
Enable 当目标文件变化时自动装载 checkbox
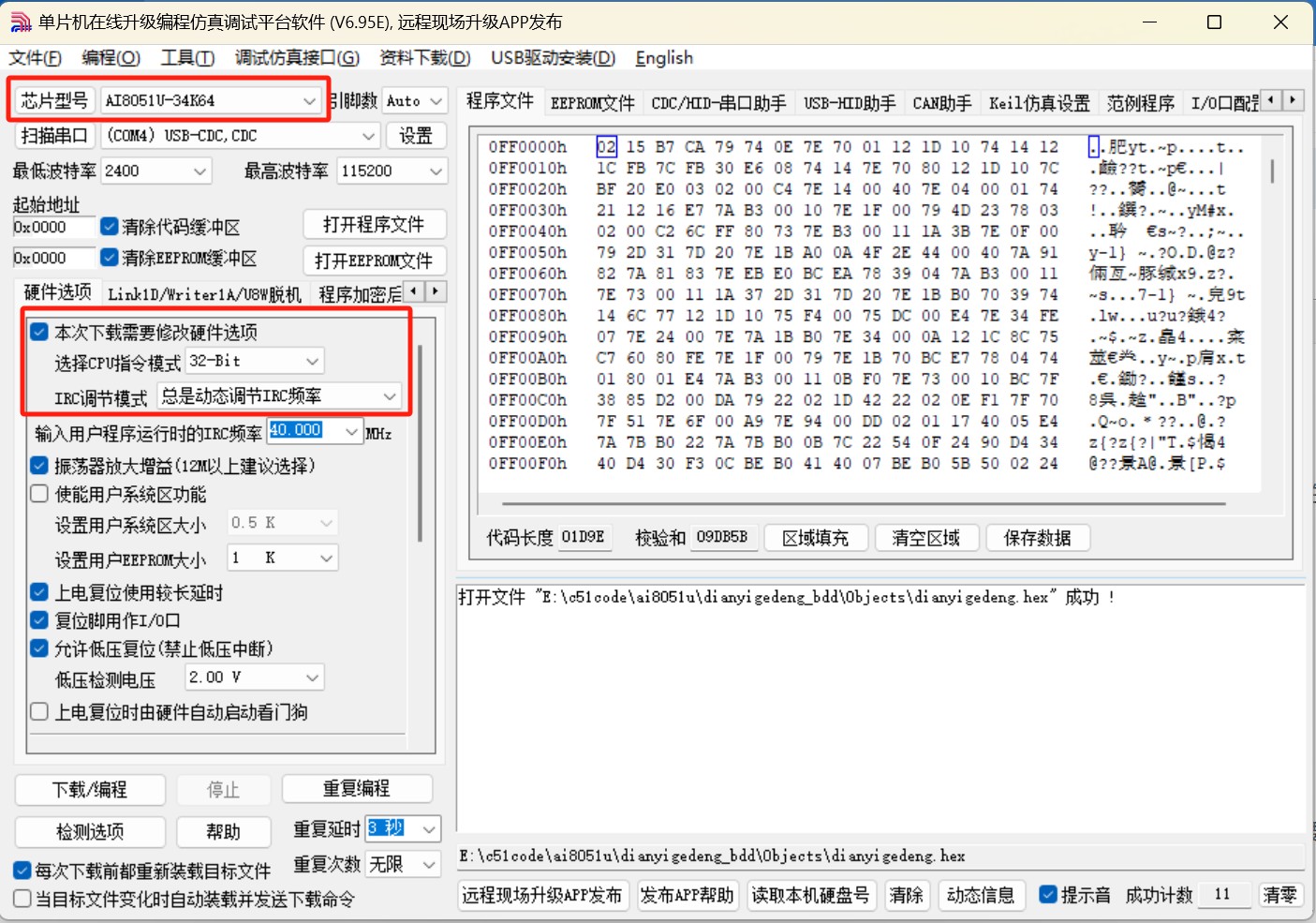point(22,899)
